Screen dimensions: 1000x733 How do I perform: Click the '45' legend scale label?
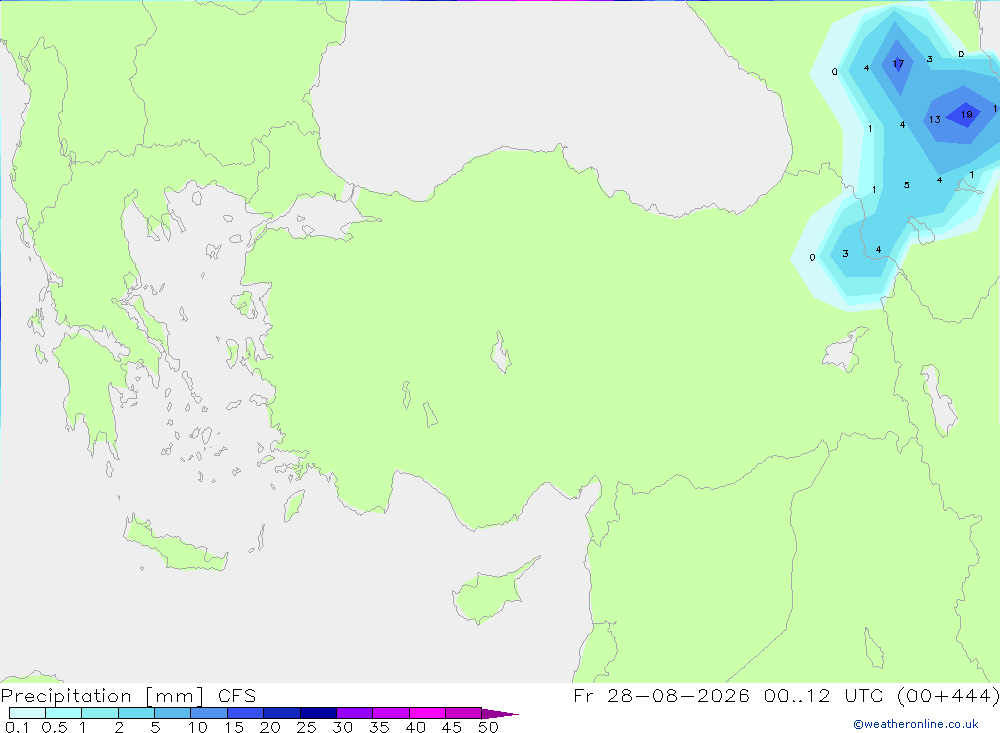pyautogui.click(x=452, y=727)
